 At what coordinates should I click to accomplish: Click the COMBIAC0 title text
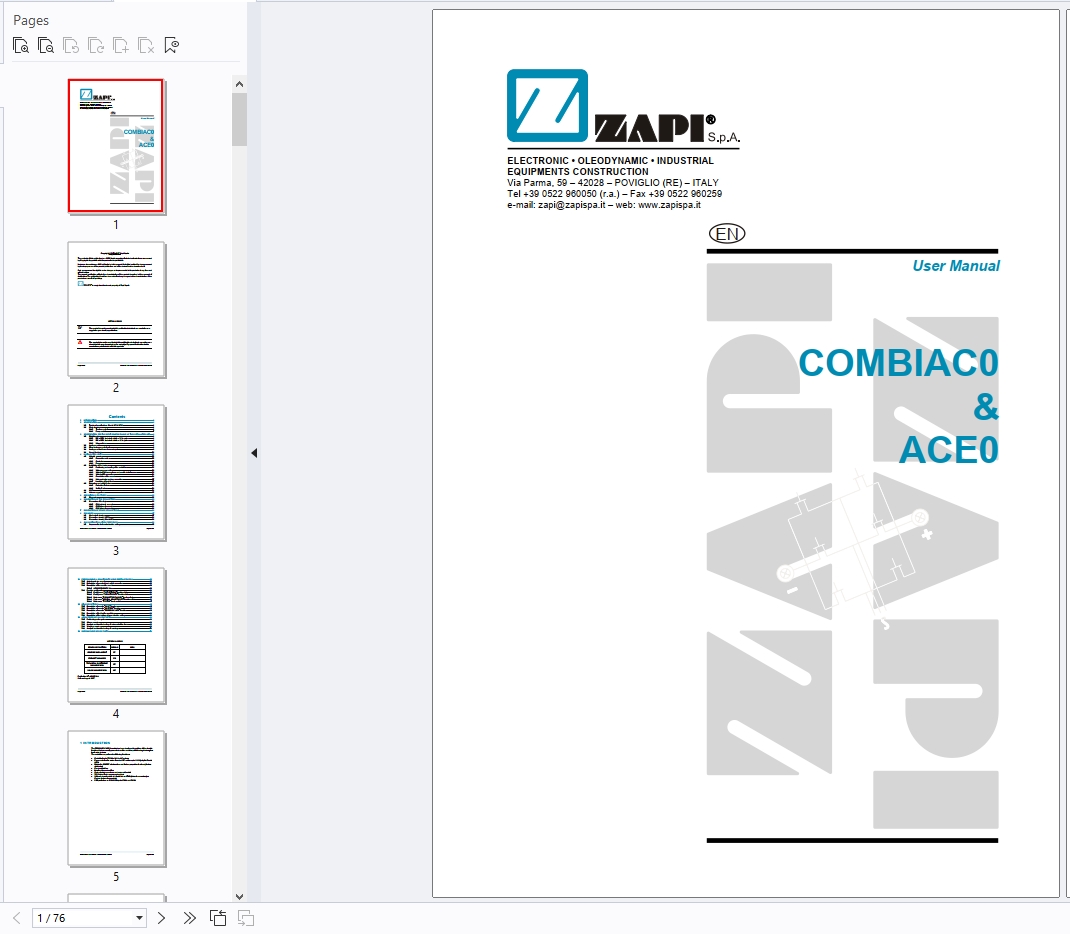coord(898,362)
